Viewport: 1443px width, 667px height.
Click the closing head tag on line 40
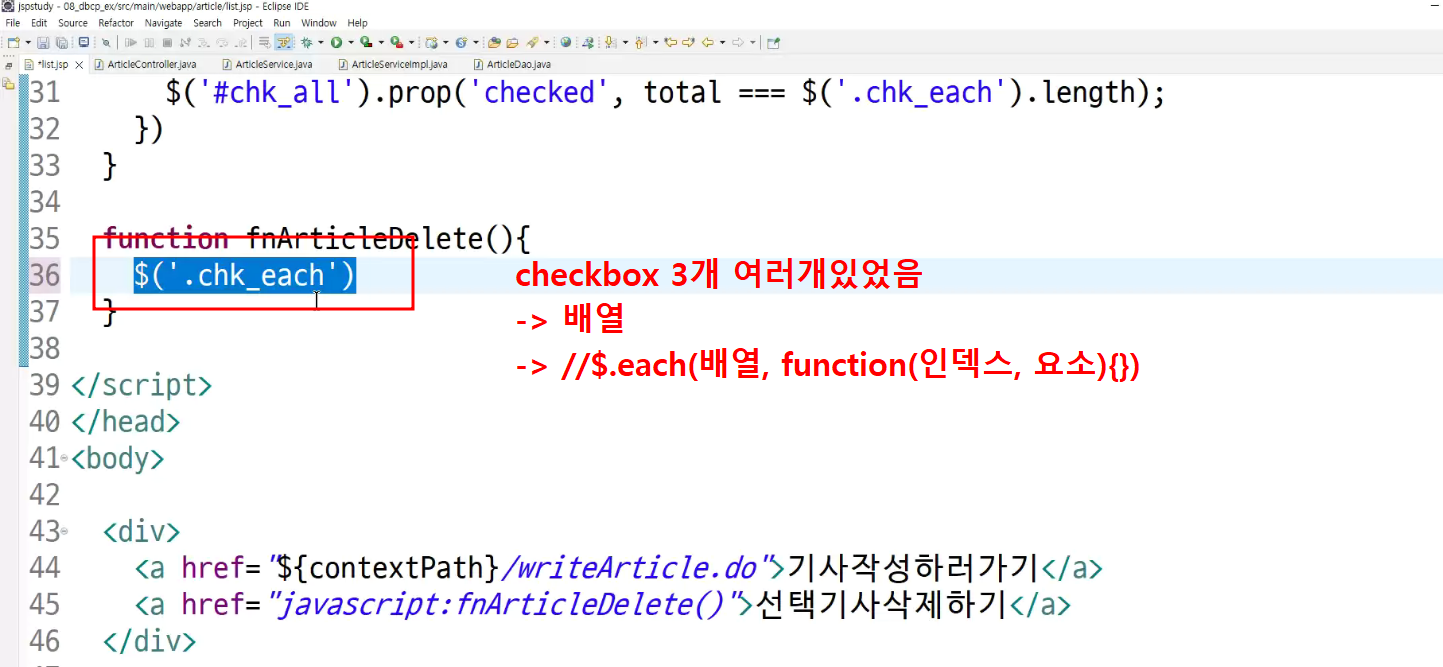click(x=125, y=422)
